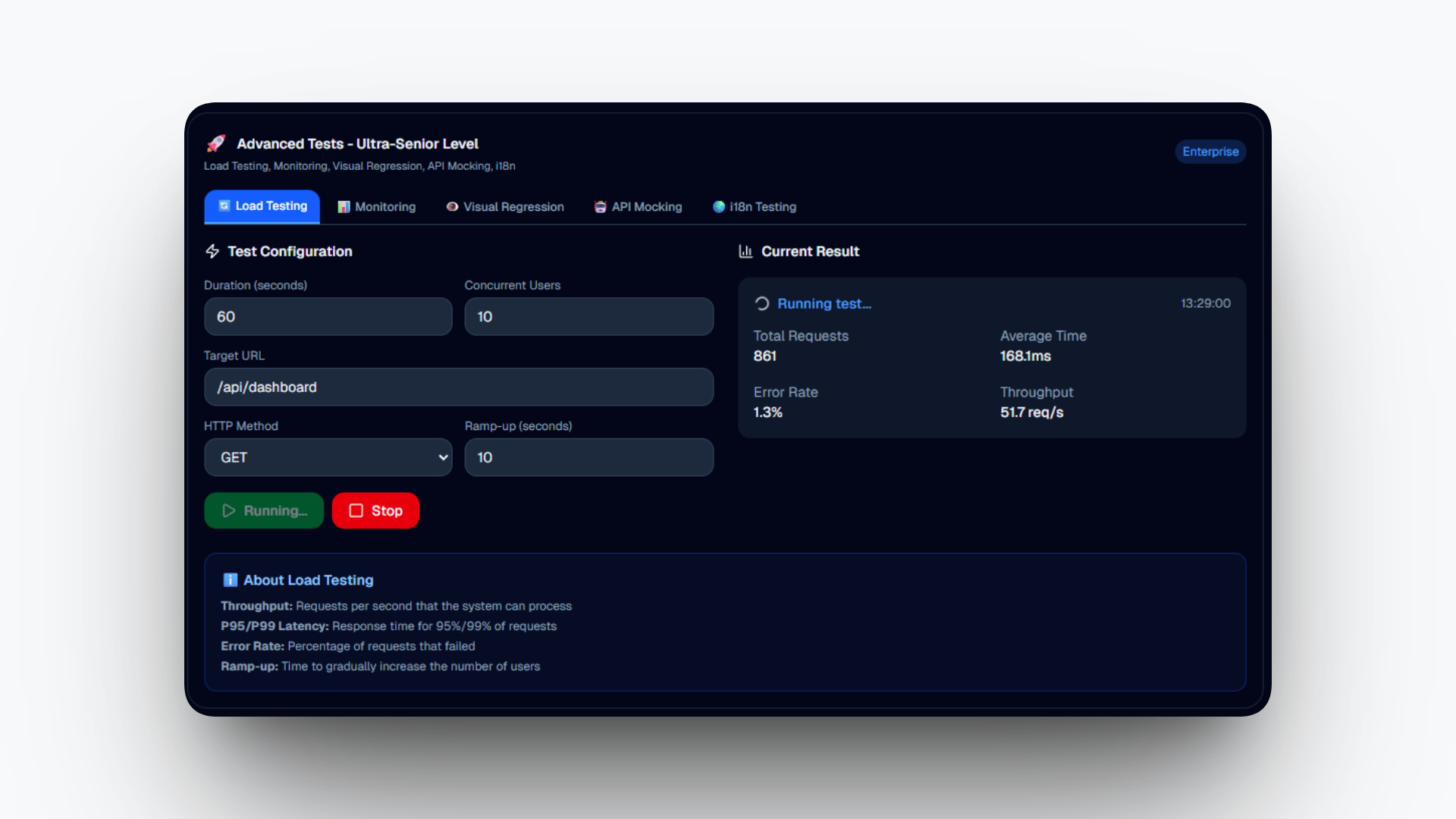Click the bar chart Current Result icon
The width and height of the screenshot is (1456, 819).
tap(745, 251)
